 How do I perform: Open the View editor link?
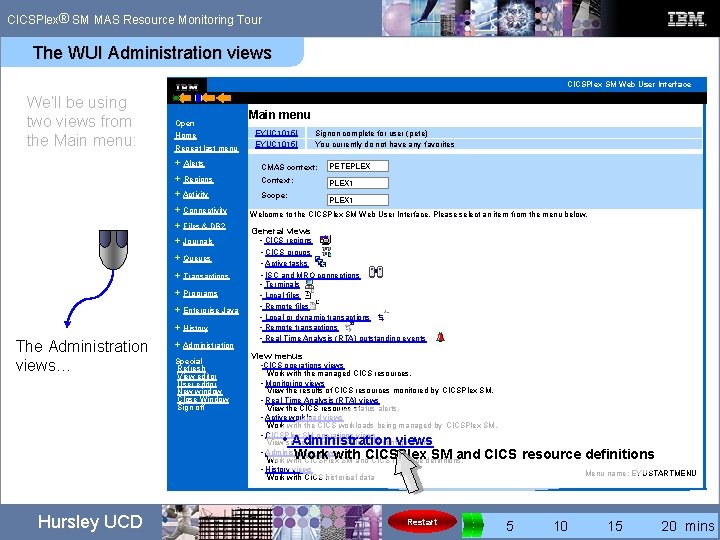[x=197, y=377]
